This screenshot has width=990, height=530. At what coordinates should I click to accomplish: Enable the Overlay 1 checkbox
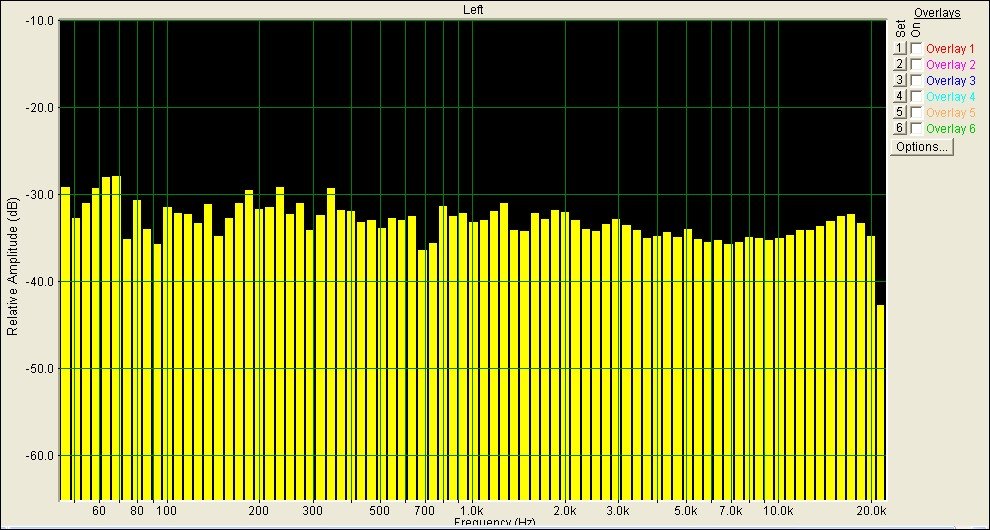915,48
